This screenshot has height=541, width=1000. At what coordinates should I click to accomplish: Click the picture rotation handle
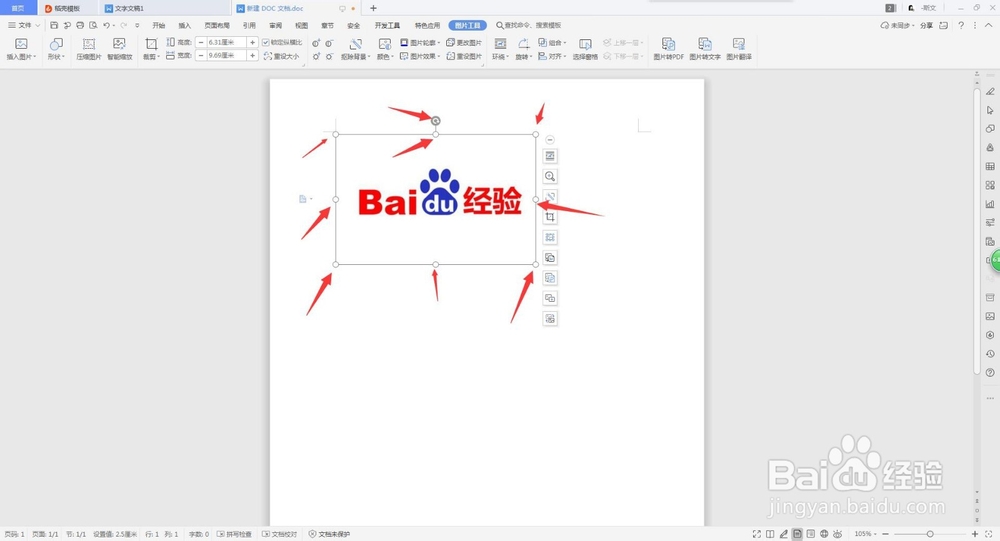(x=436, y=121)
